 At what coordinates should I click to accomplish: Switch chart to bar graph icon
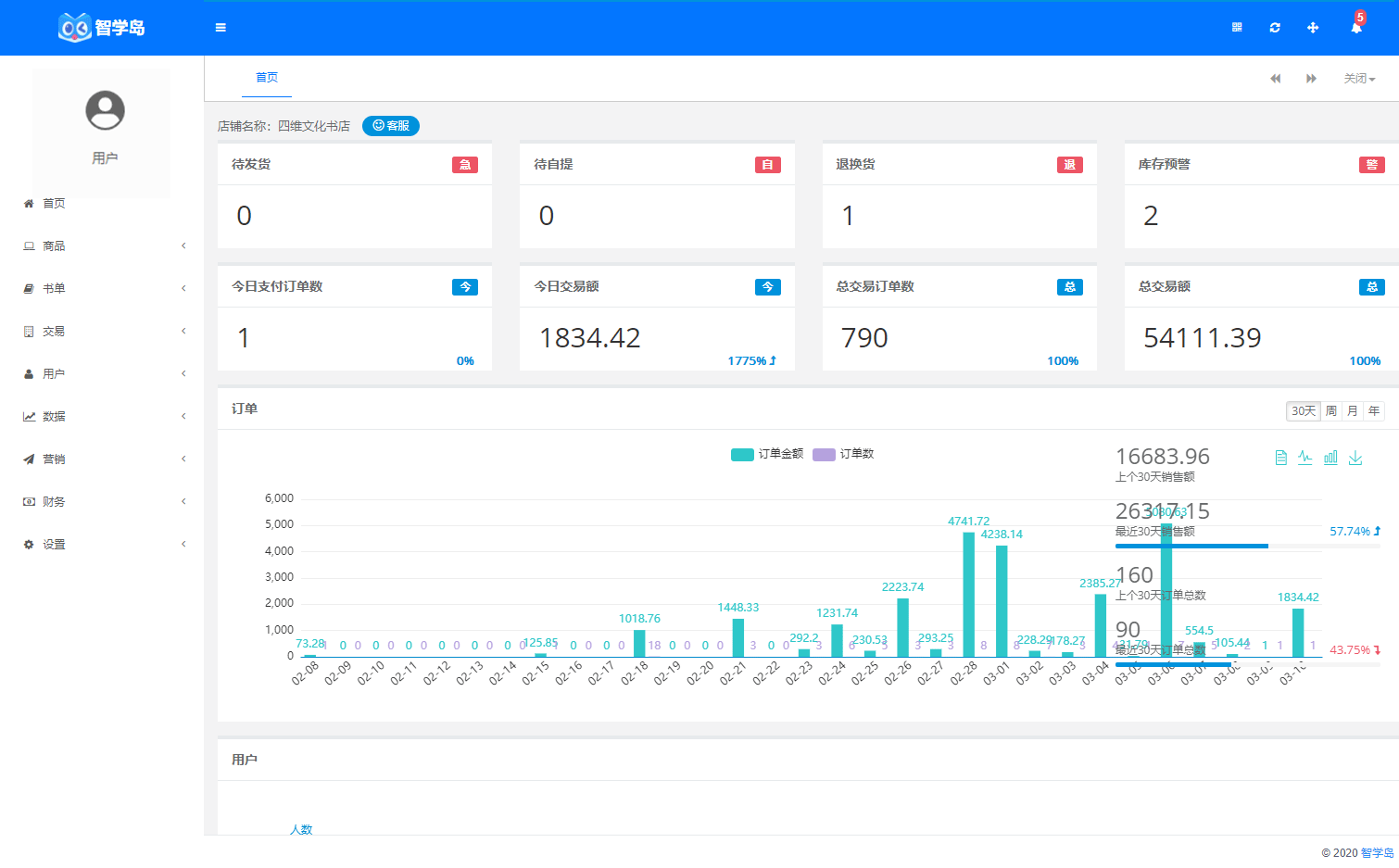[x=1330, y=458]
